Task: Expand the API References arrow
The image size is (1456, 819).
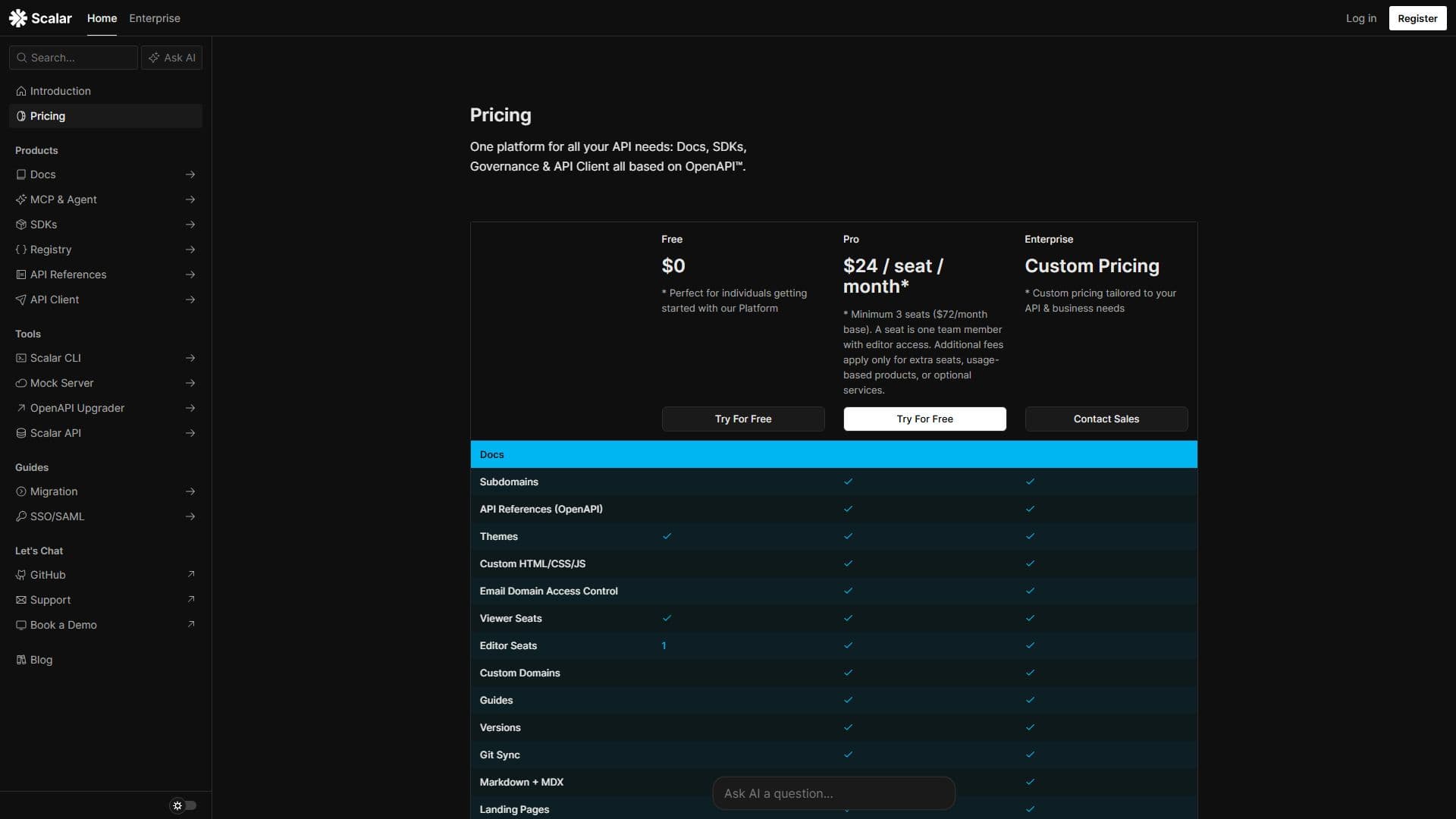Action: click(190, 275)
